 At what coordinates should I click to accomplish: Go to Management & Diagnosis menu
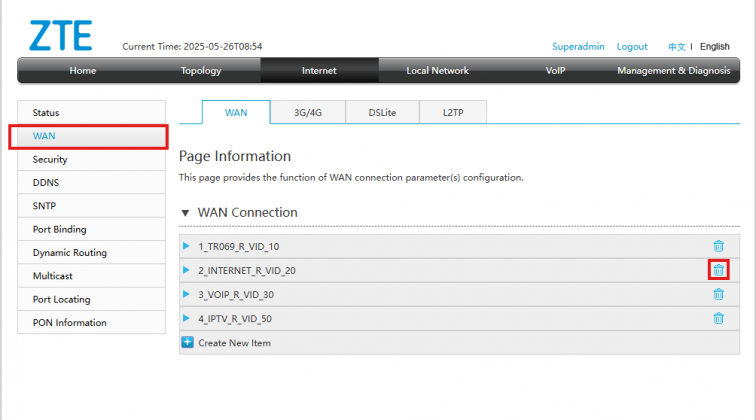[673, 71]
